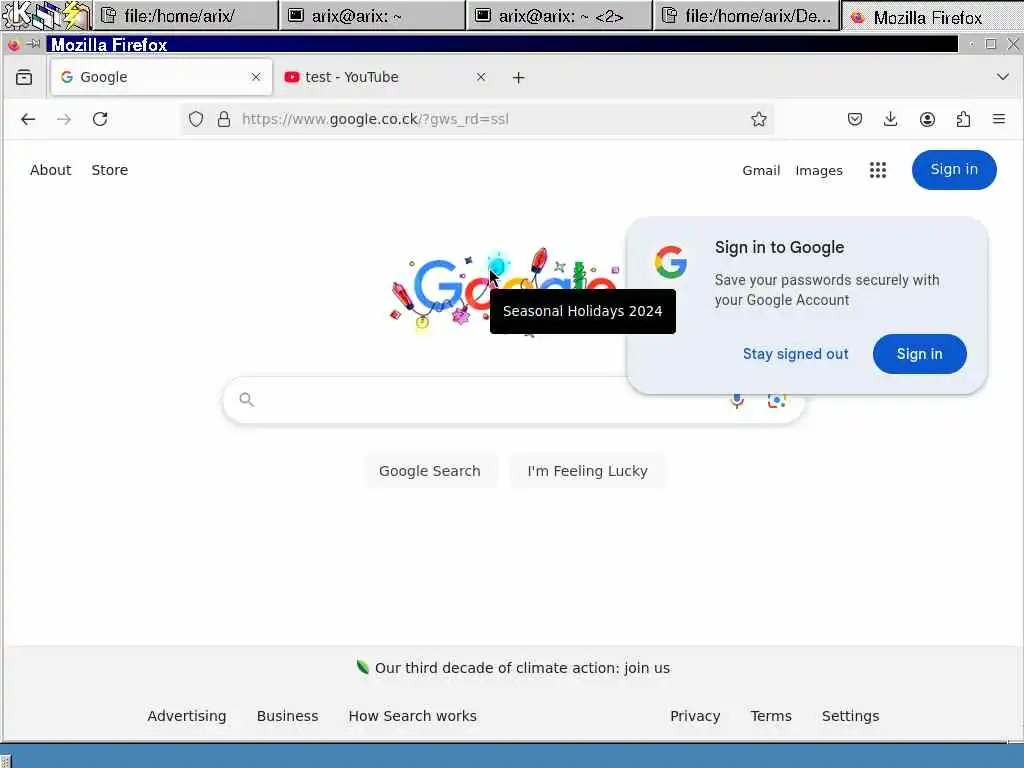
Task: Switch to the arix@arix: ~ terminal in the taskbar
Action: pos(372,16)
